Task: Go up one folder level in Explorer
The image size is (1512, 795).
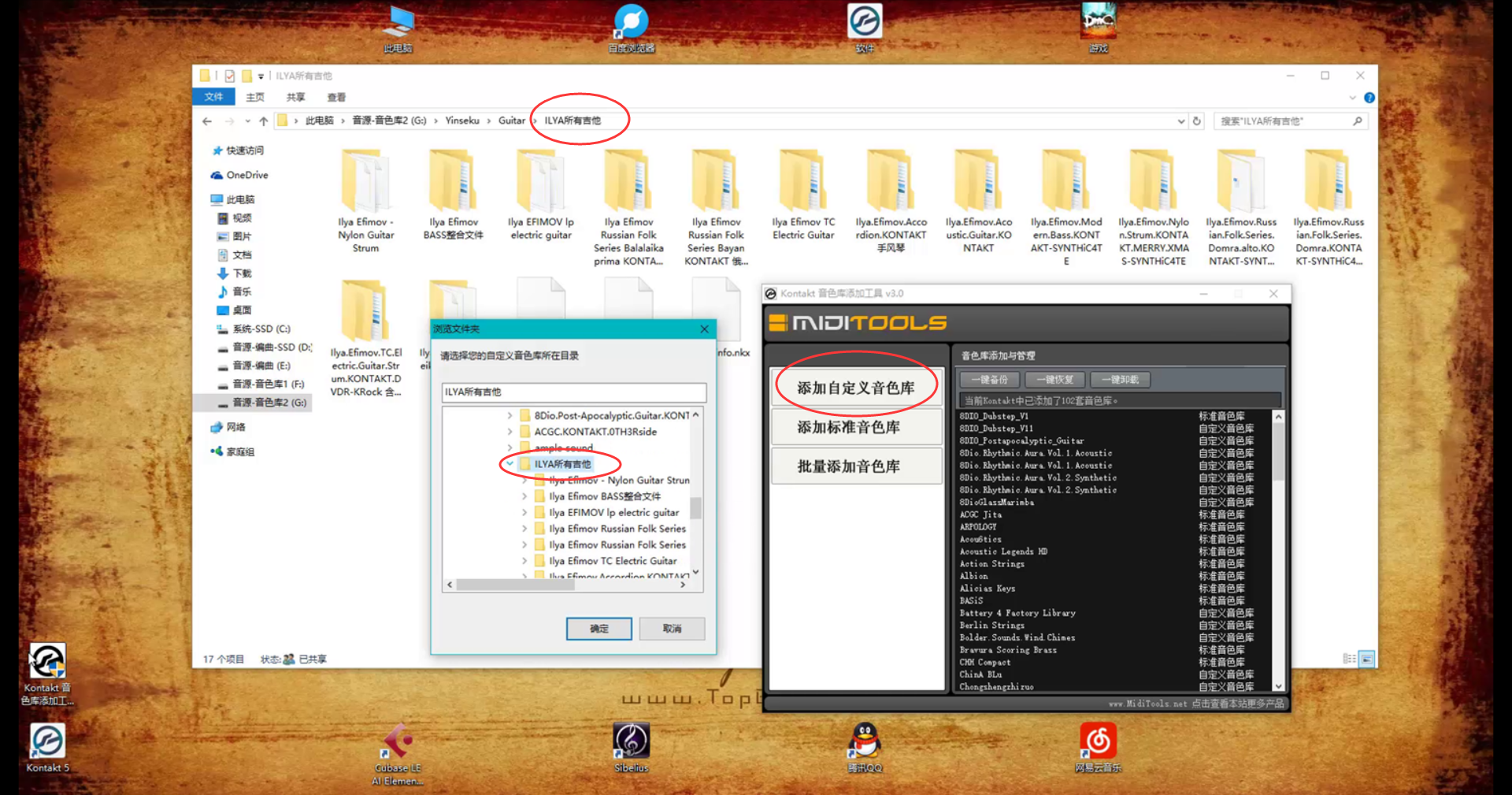Action: click(264, 121)
